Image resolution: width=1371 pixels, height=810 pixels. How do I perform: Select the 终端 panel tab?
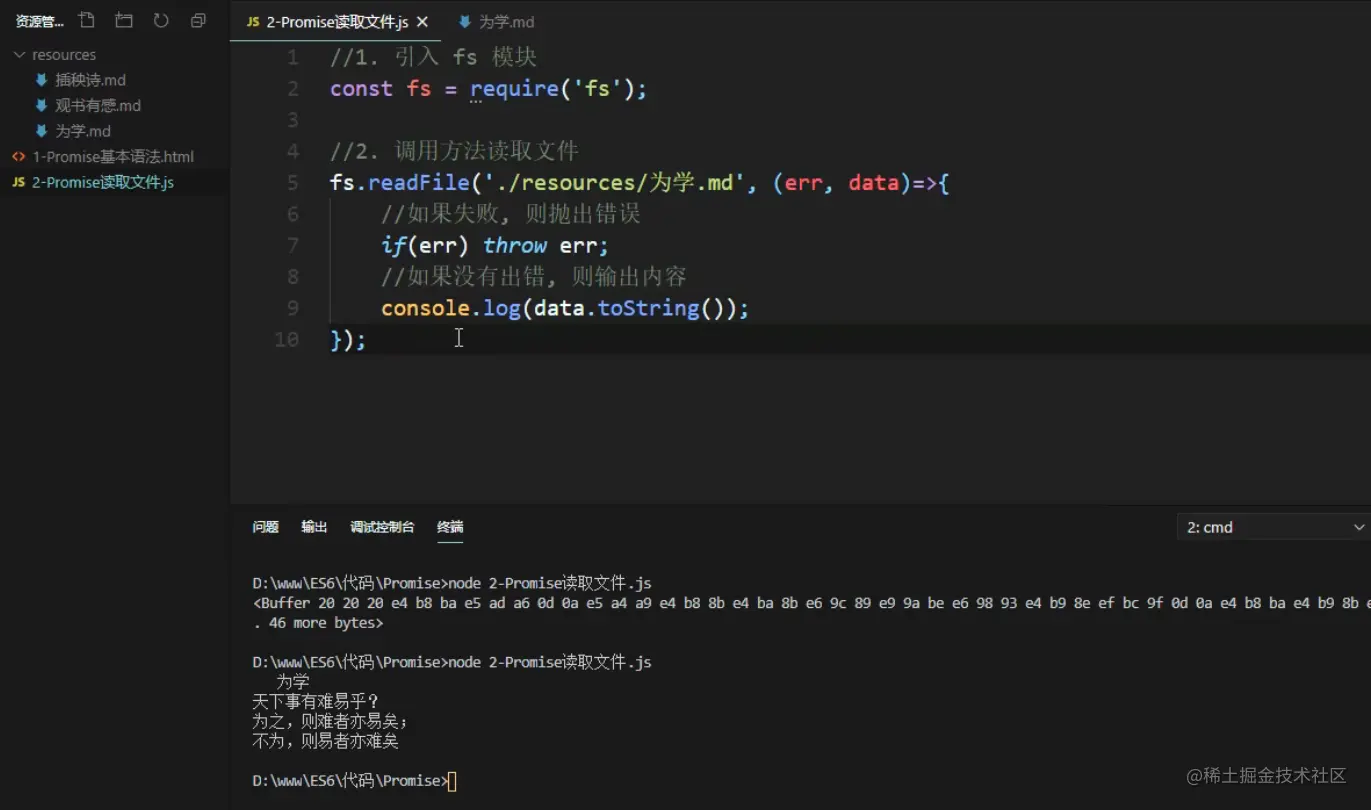[450, 527]
